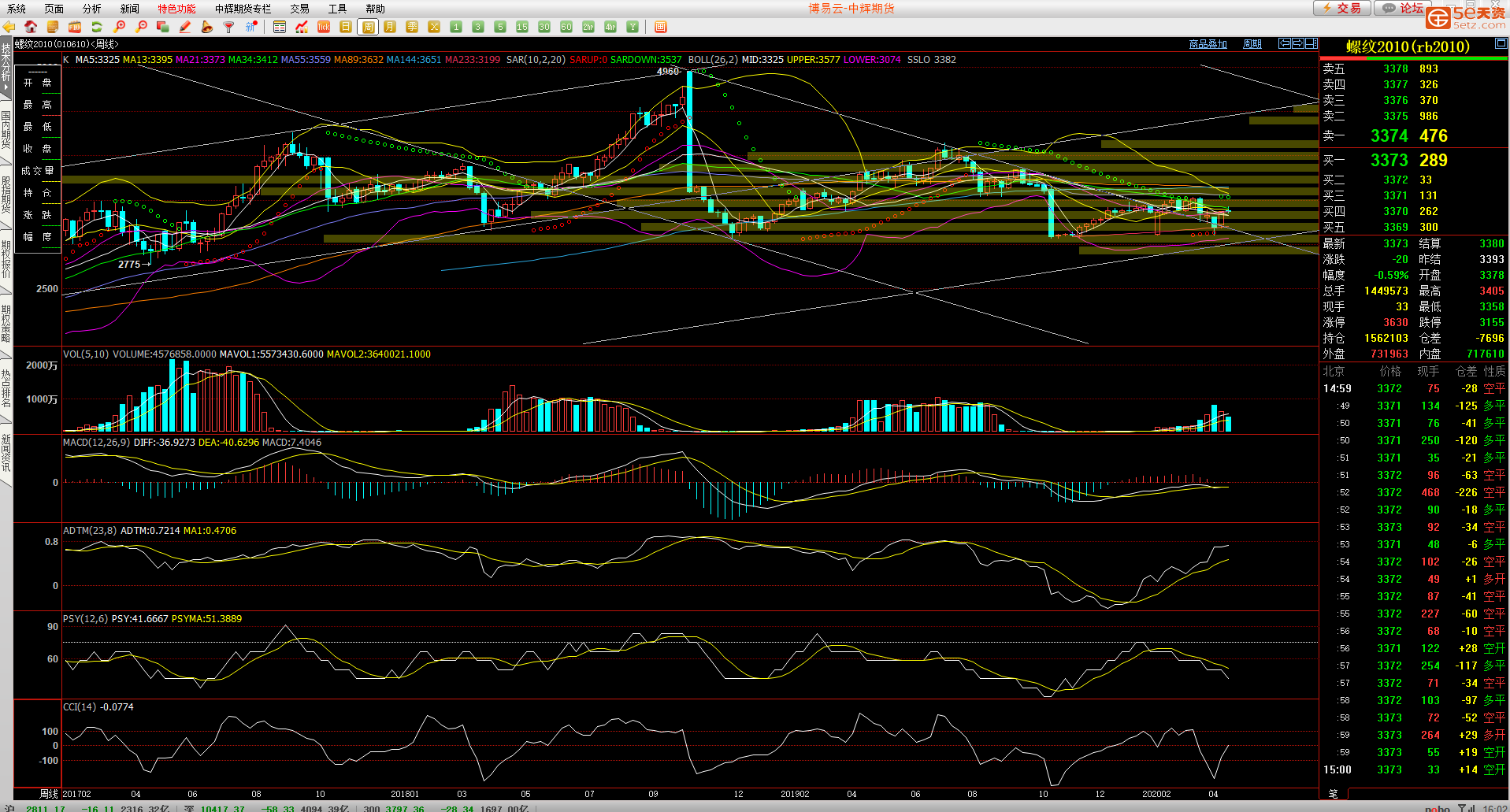Click the left arrow chart navigation icon

coord(1285,43)
